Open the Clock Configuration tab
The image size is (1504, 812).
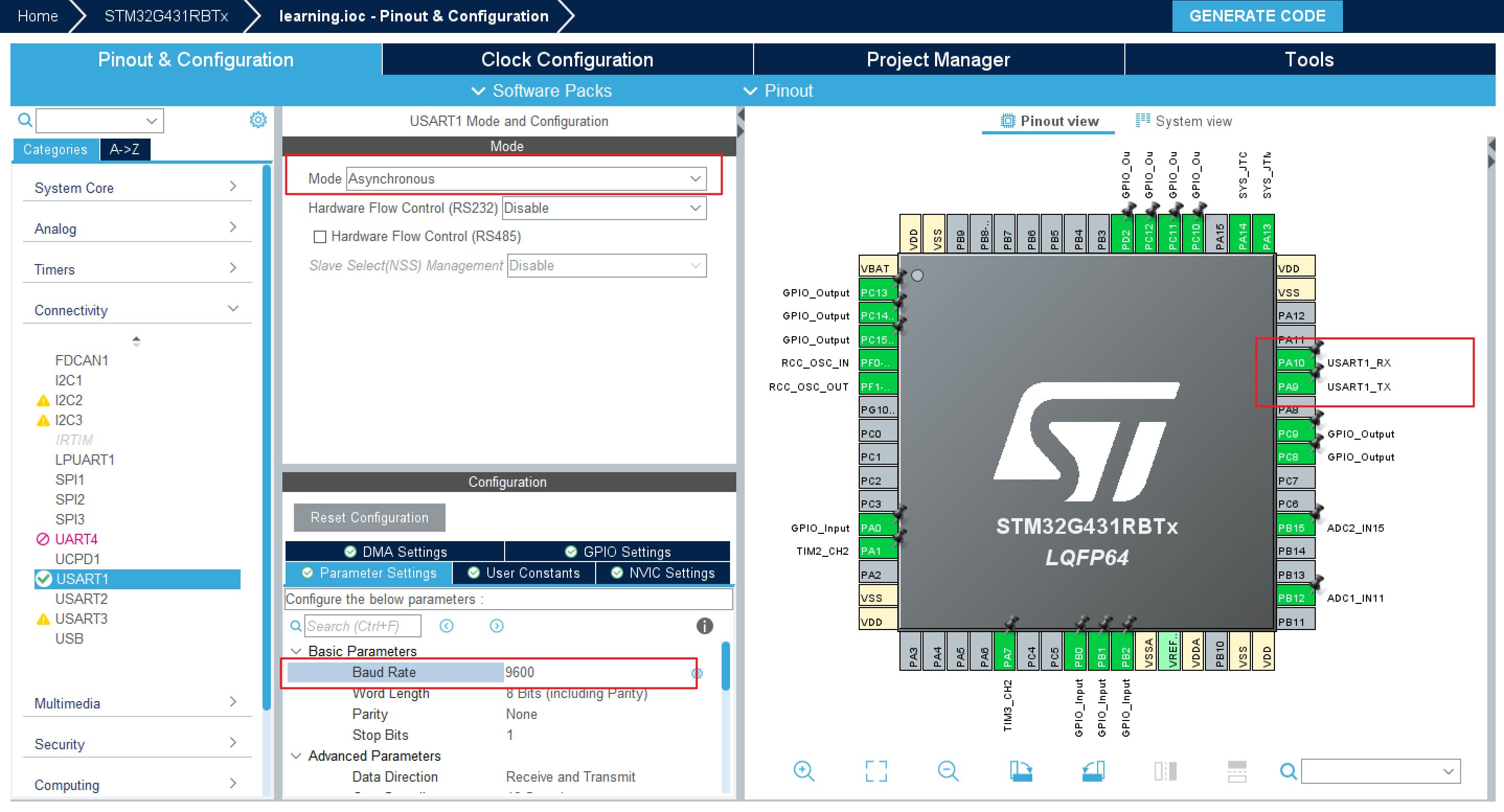[x=567, y=59]
